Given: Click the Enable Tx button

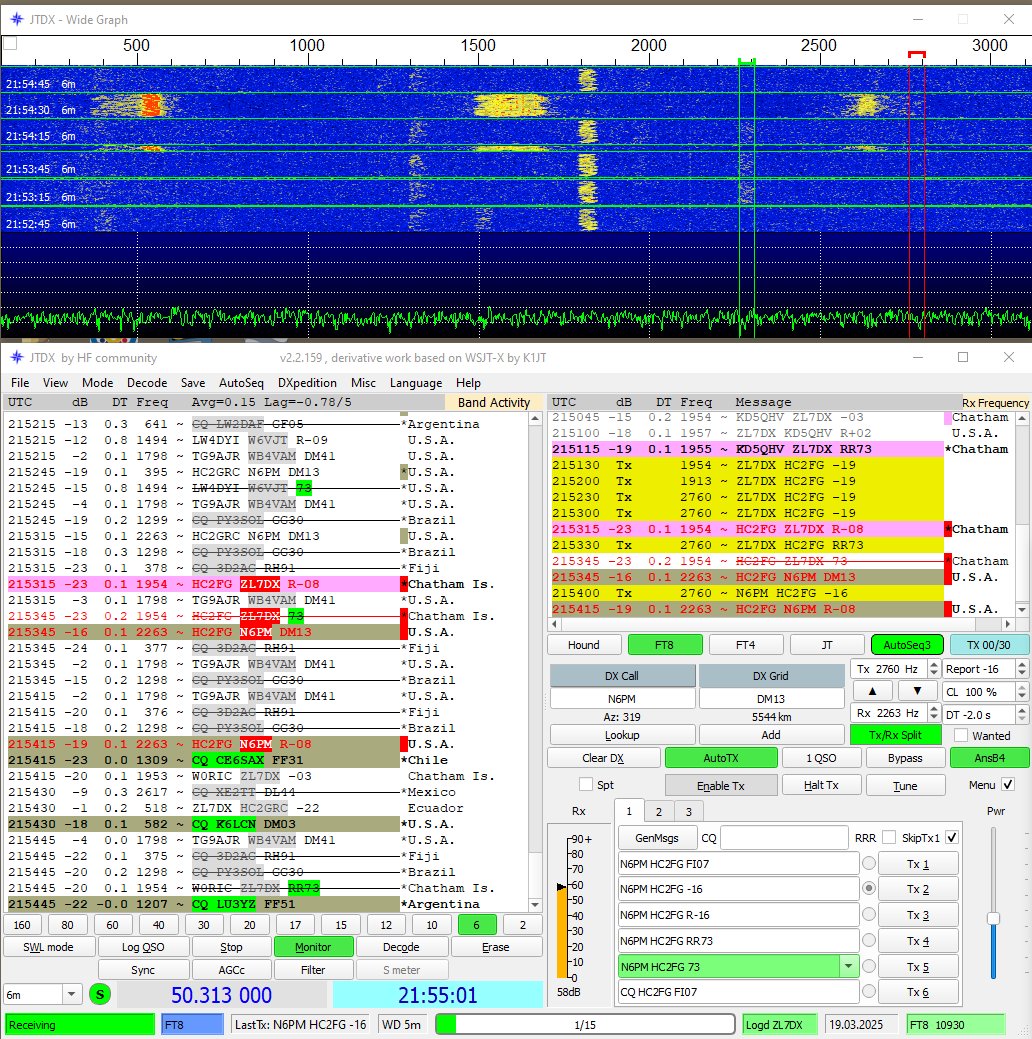Looking at the screenshot, I should pyautogui.click(x=721, y=785).
